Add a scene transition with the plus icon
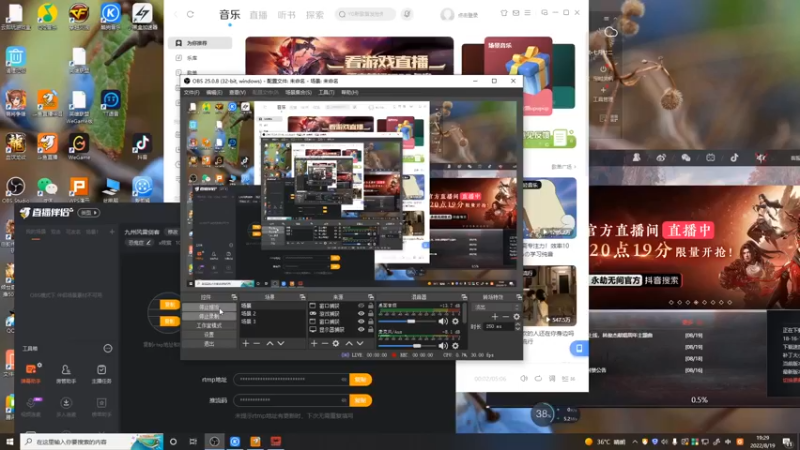The height and width of the screenshot is (450, 800). pyautogui.click(x=494, y=317)
